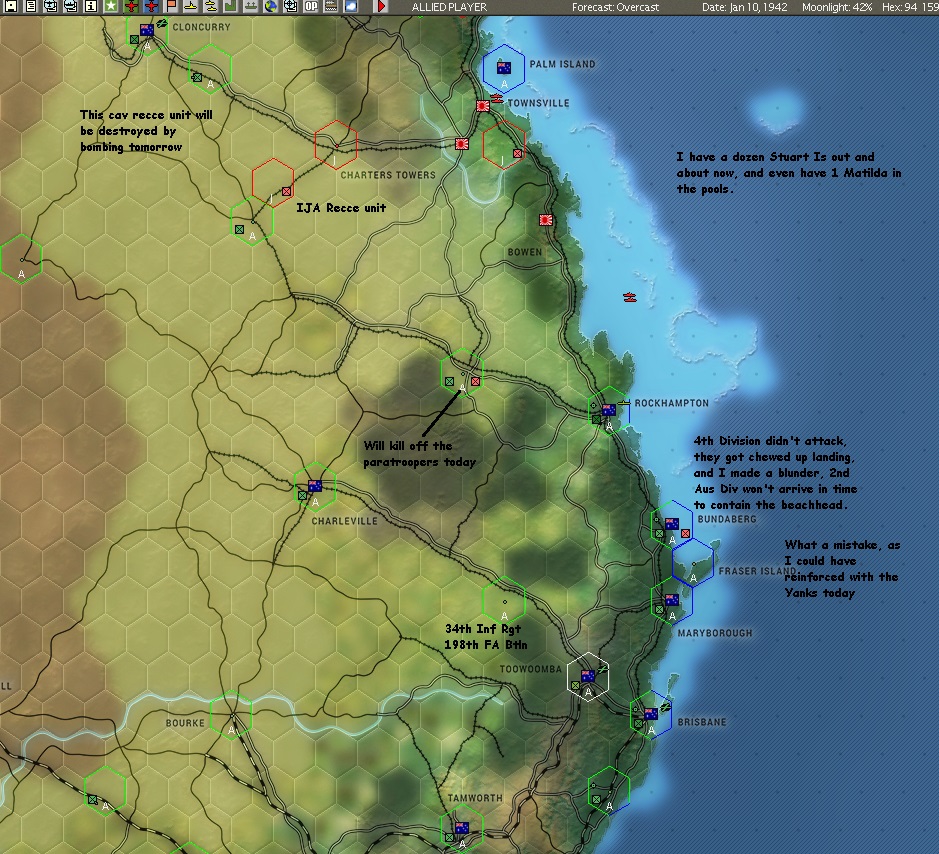Click the base list icon on green
939x854 pixels.
pyautogui.click(x=251, y=7)
